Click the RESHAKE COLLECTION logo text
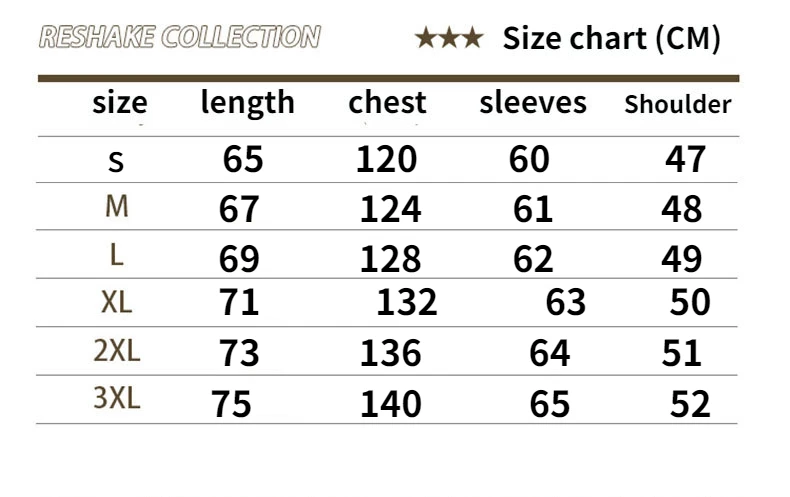 coord(180,37)
